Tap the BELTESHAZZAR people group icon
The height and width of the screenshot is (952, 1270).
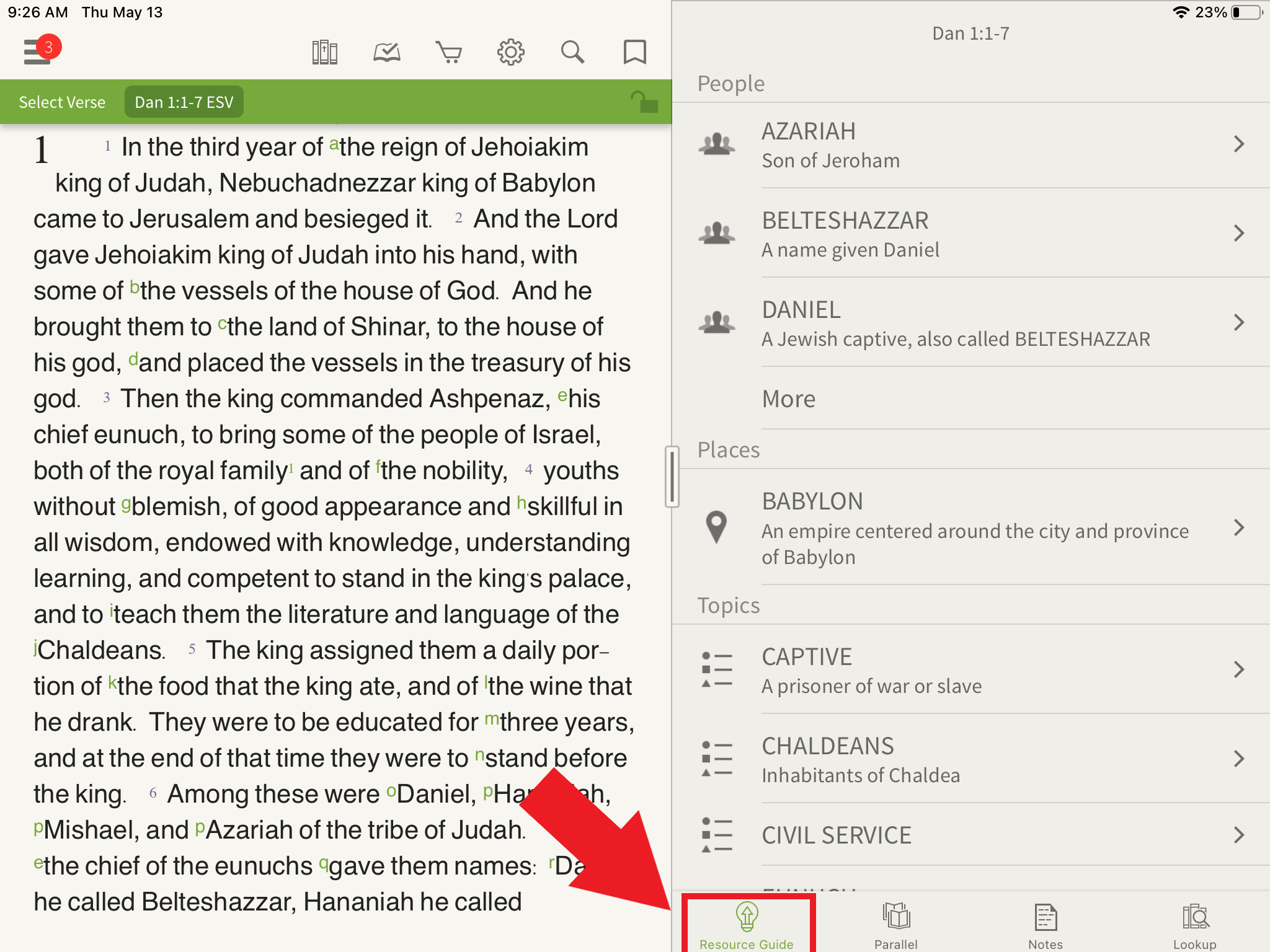717,233
